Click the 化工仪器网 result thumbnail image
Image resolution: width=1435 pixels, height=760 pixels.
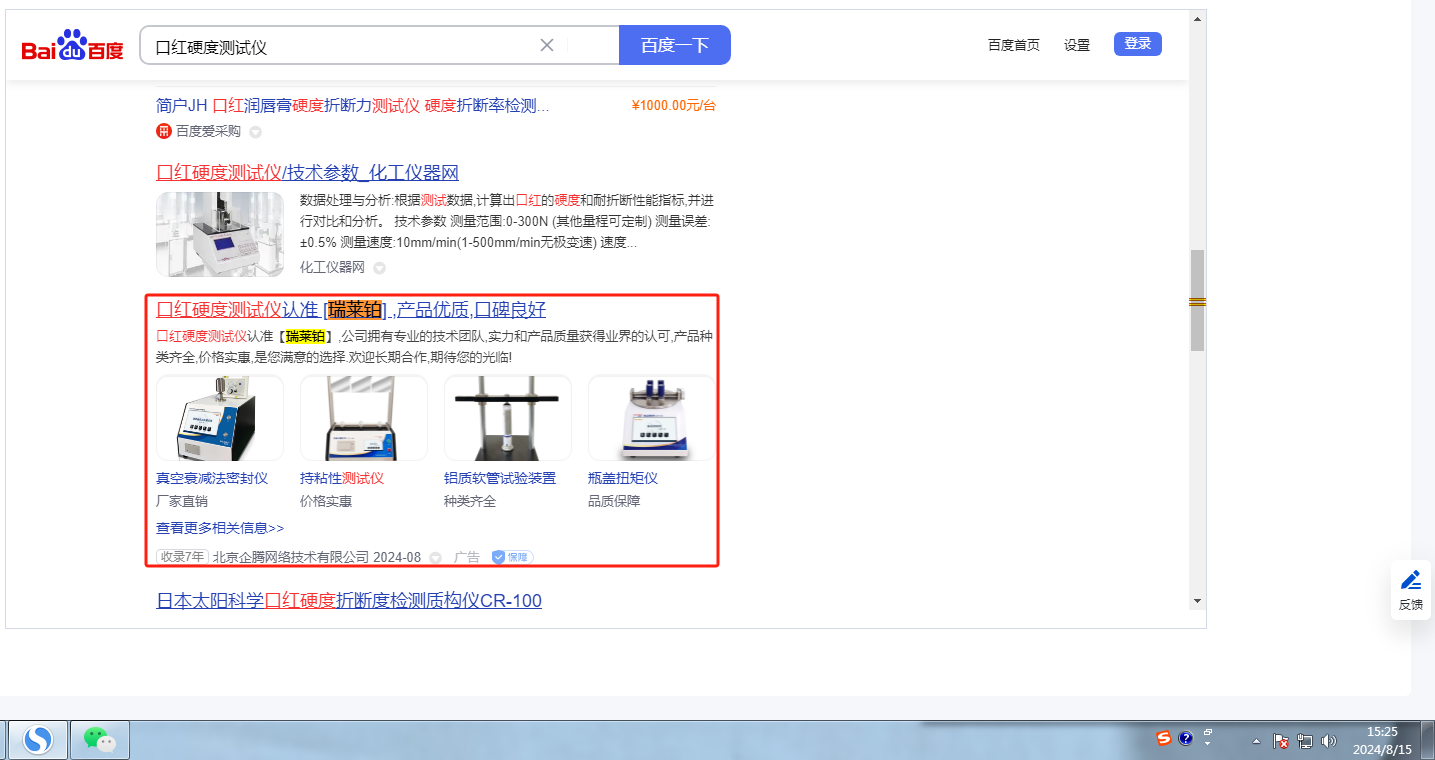tap(220, 234)
